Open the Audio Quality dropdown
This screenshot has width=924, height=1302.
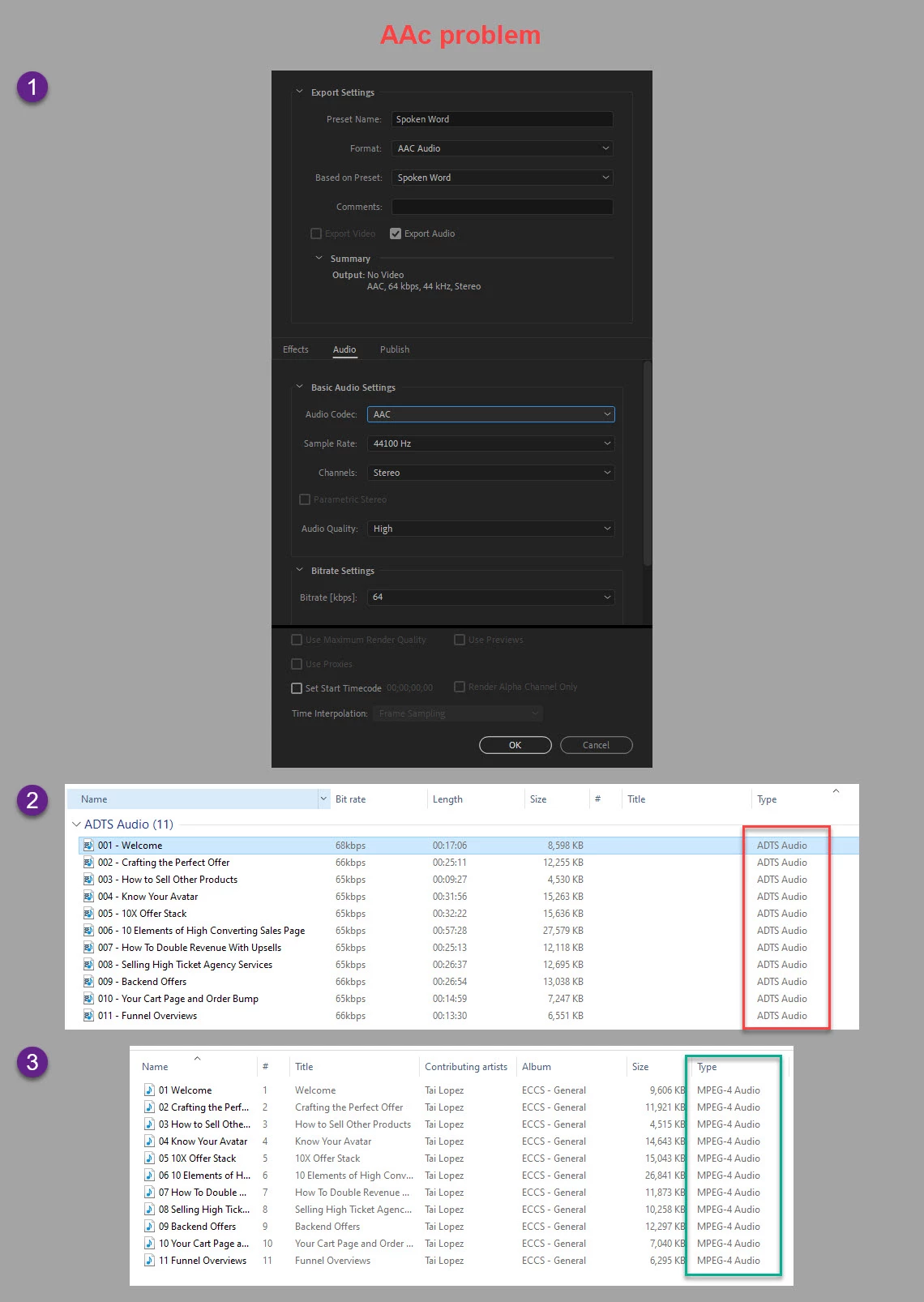pos(491,529)
